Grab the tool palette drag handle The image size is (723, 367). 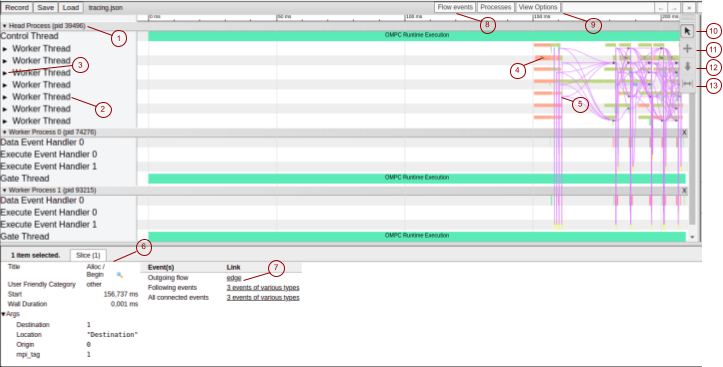tap(687, 19)
